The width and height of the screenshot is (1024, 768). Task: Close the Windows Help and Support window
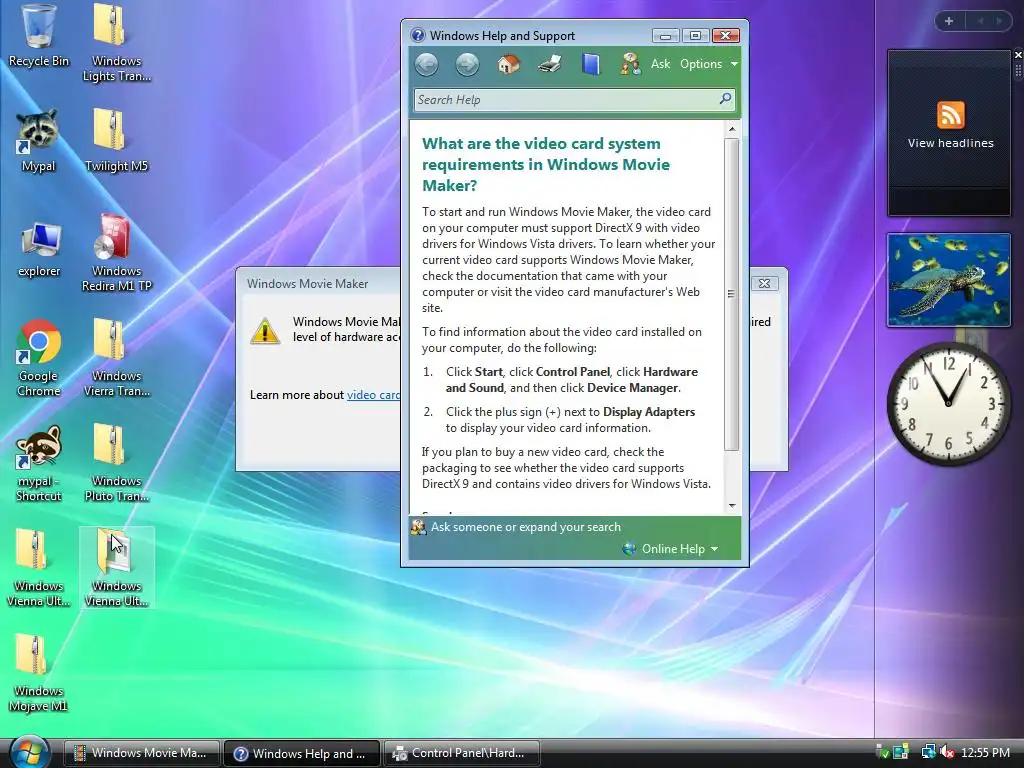tap(726, 36)
